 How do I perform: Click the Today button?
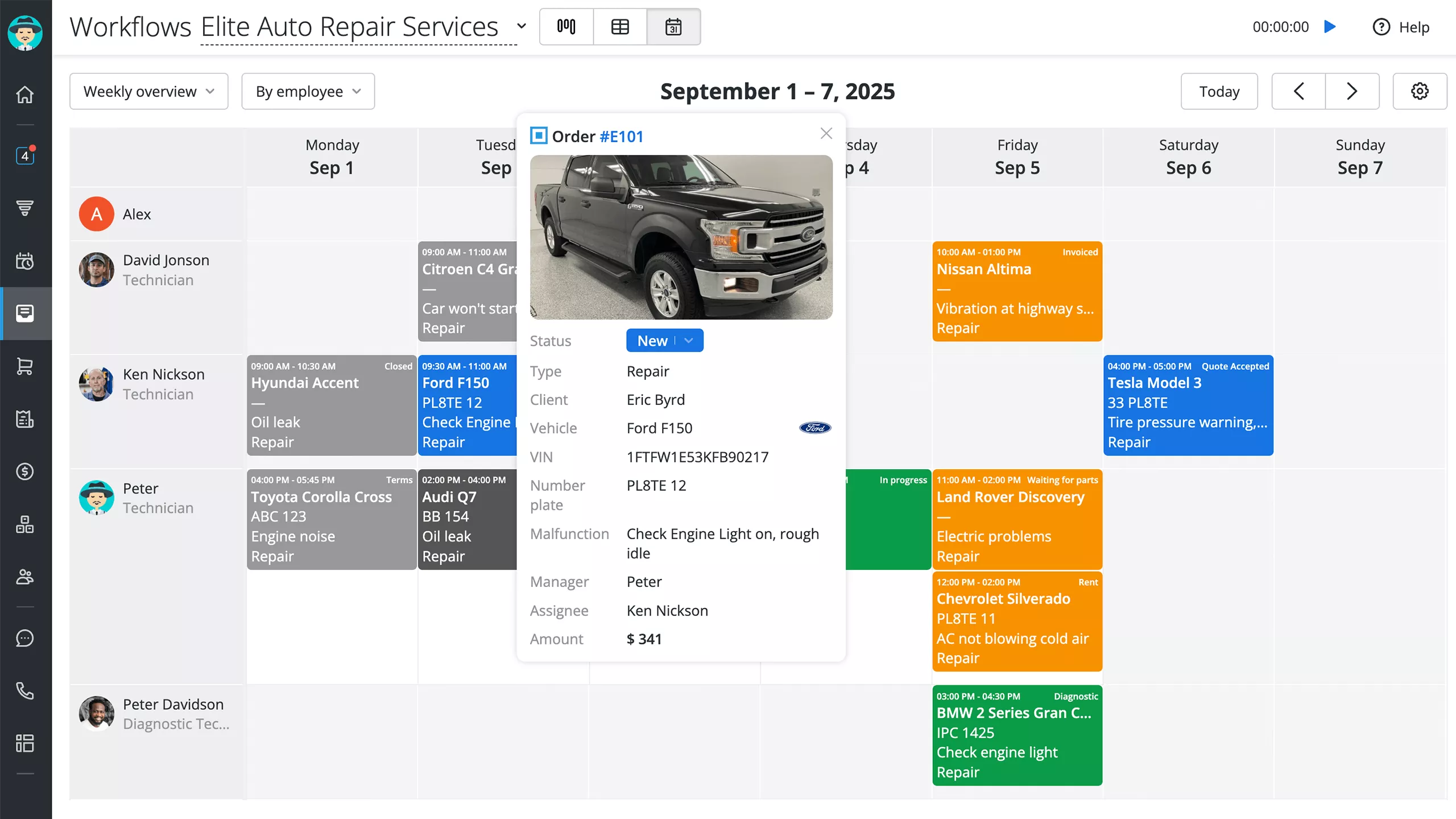1219,91
